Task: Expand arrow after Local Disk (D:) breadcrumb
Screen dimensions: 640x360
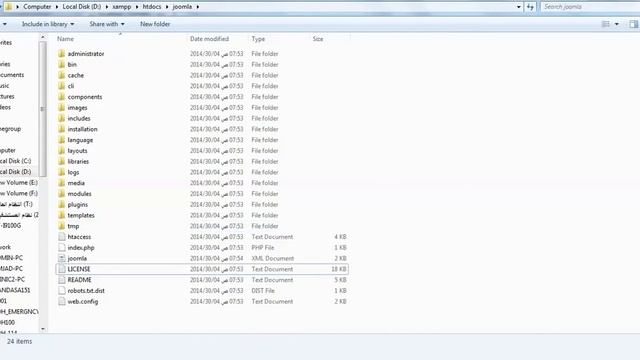Action: [x=107, y=7]
